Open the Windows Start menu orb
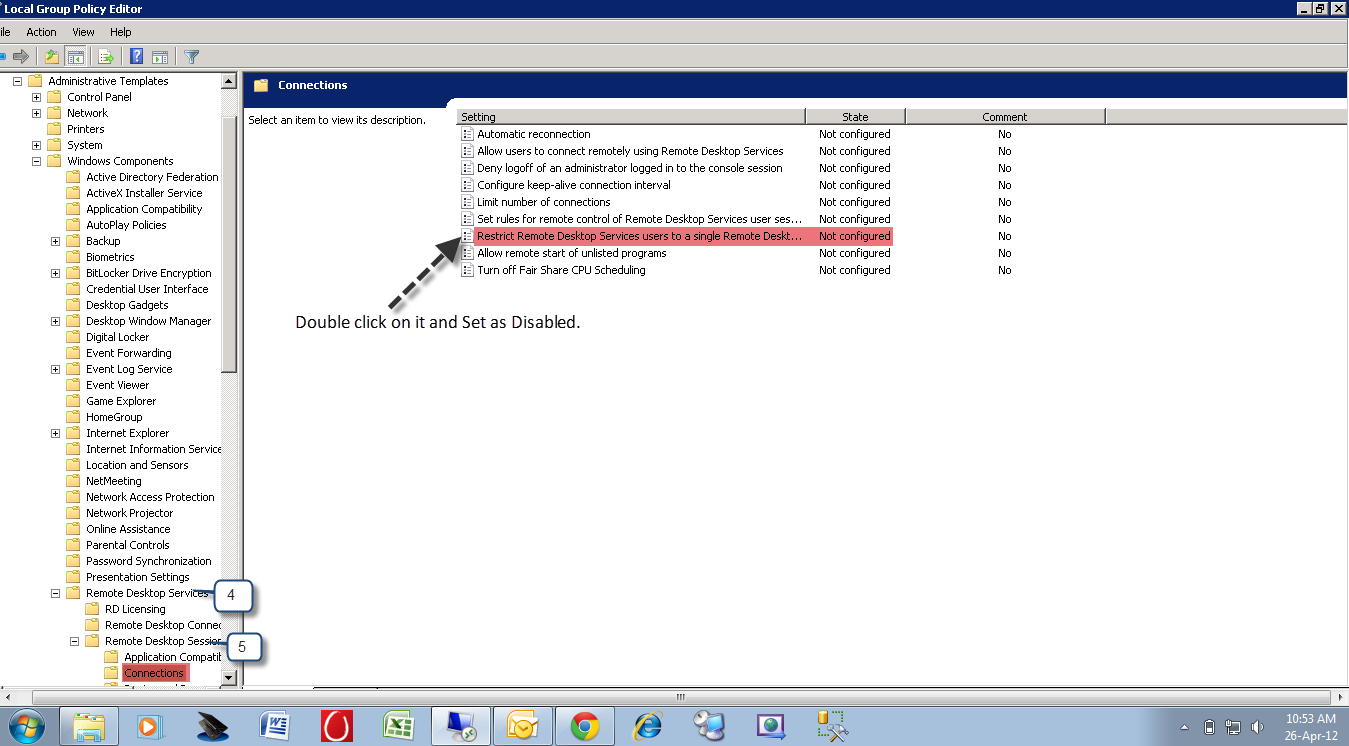1349x746 pixels. [x=26, y=726]
